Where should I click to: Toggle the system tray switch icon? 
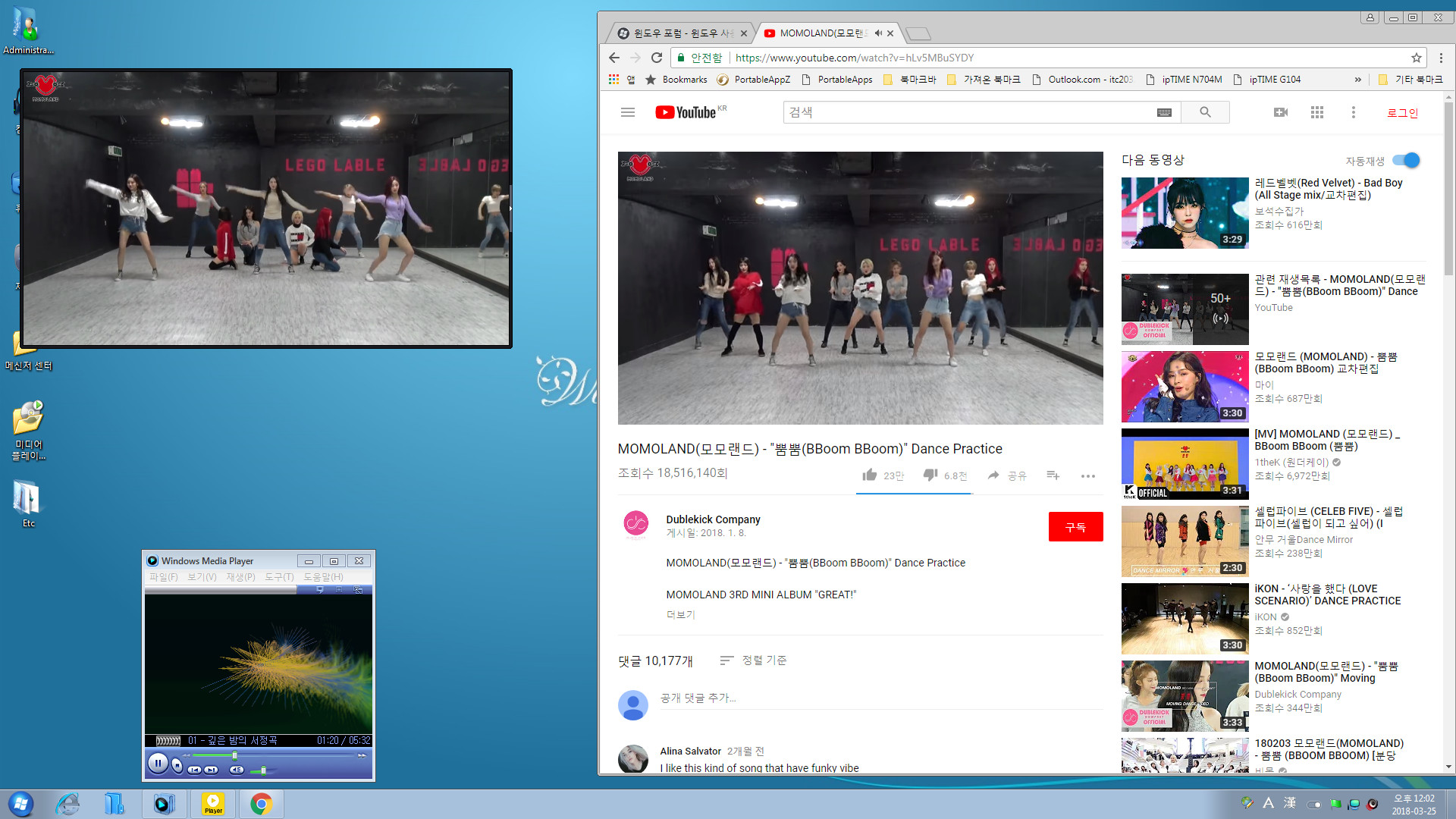pos(1314,804)
